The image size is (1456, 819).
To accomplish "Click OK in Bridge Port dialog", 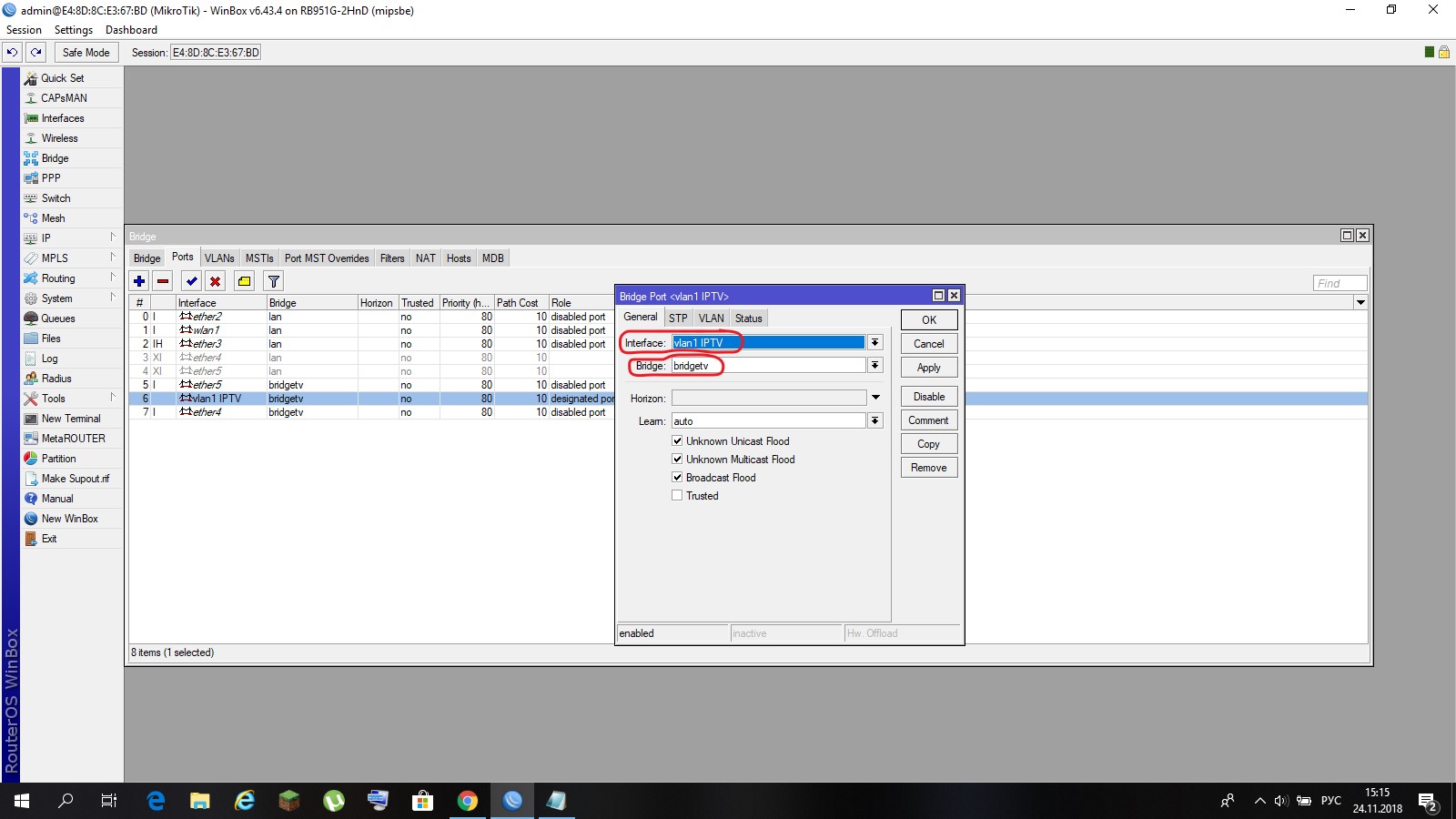I will click(929, 320).
